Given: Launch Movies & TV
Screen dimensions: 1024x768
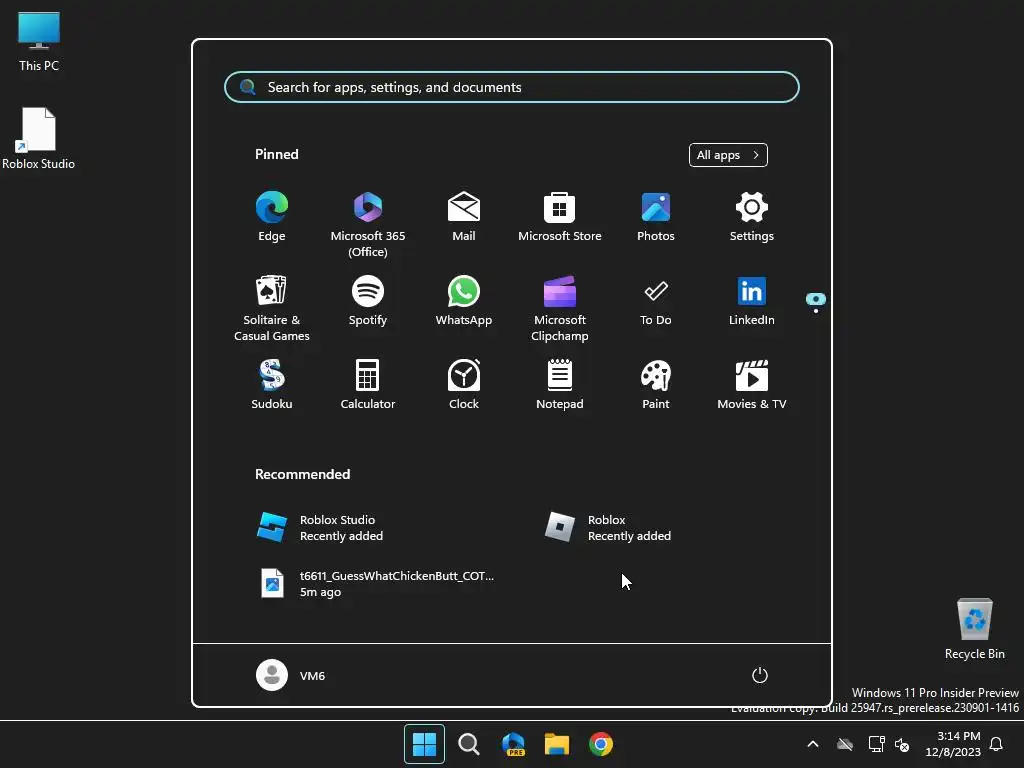Looking at the screenshot, I should click(x=752, y=385).
